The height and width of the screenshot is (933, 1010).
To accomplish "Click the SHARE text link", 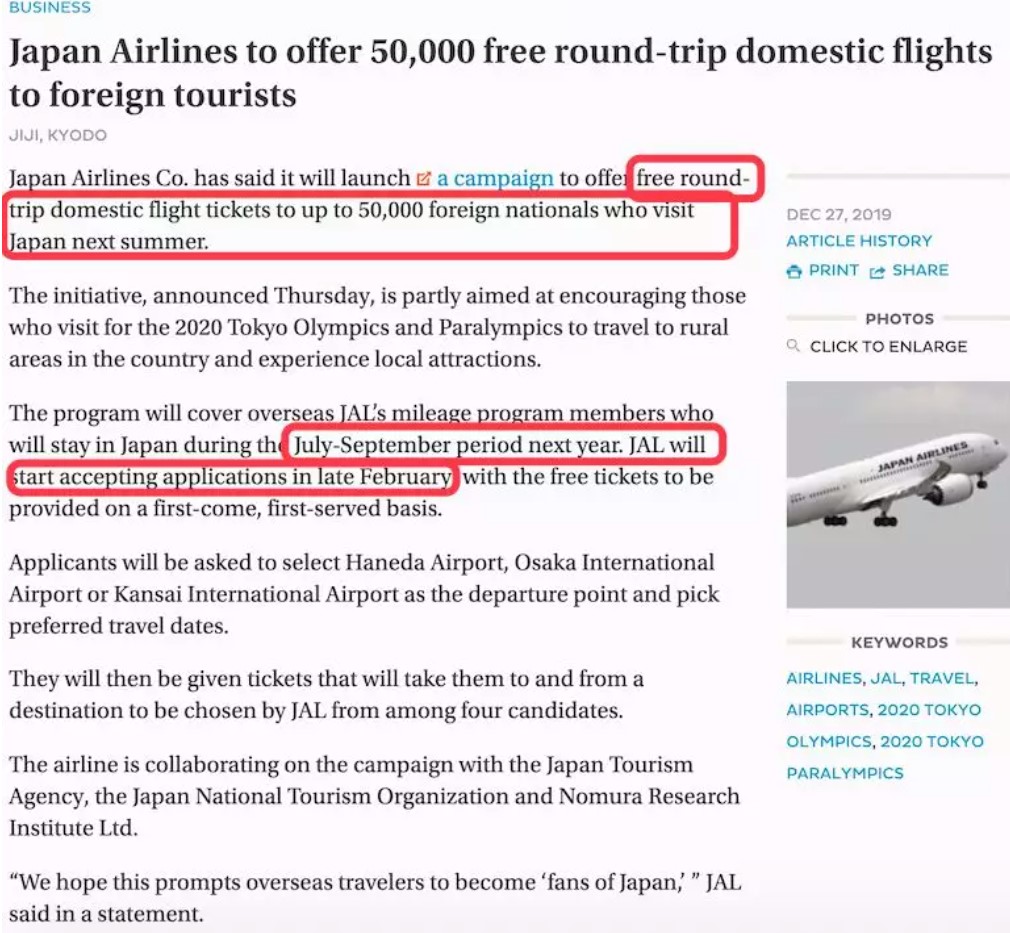I will (920, 270).
